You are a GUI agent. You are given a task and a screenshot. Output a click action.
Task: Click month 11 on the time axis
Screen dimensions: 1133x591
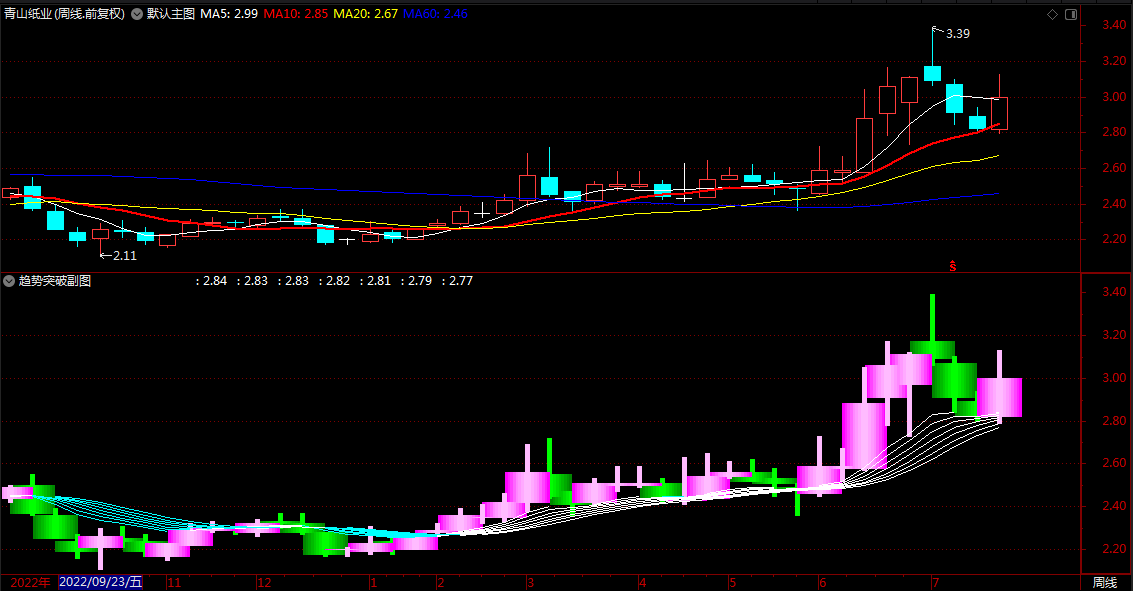coord(174,582)
